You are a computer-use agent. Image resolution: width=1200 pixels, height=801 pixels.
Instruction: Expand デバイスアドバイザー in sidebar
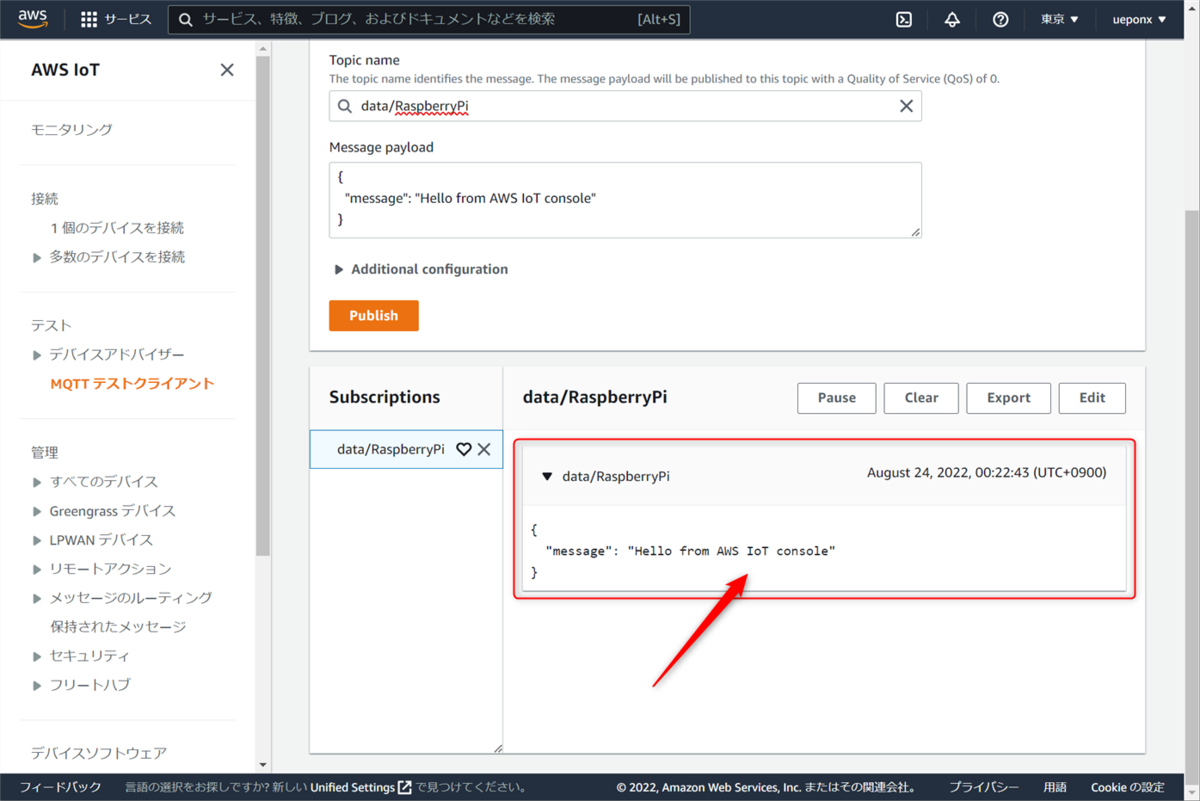pyautogui.click(x=37, y=355)
